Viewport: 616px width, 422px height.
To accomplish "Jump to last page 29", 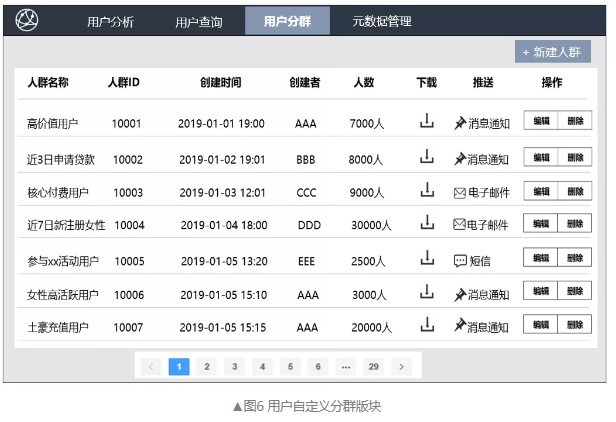I will pos(374,367).
